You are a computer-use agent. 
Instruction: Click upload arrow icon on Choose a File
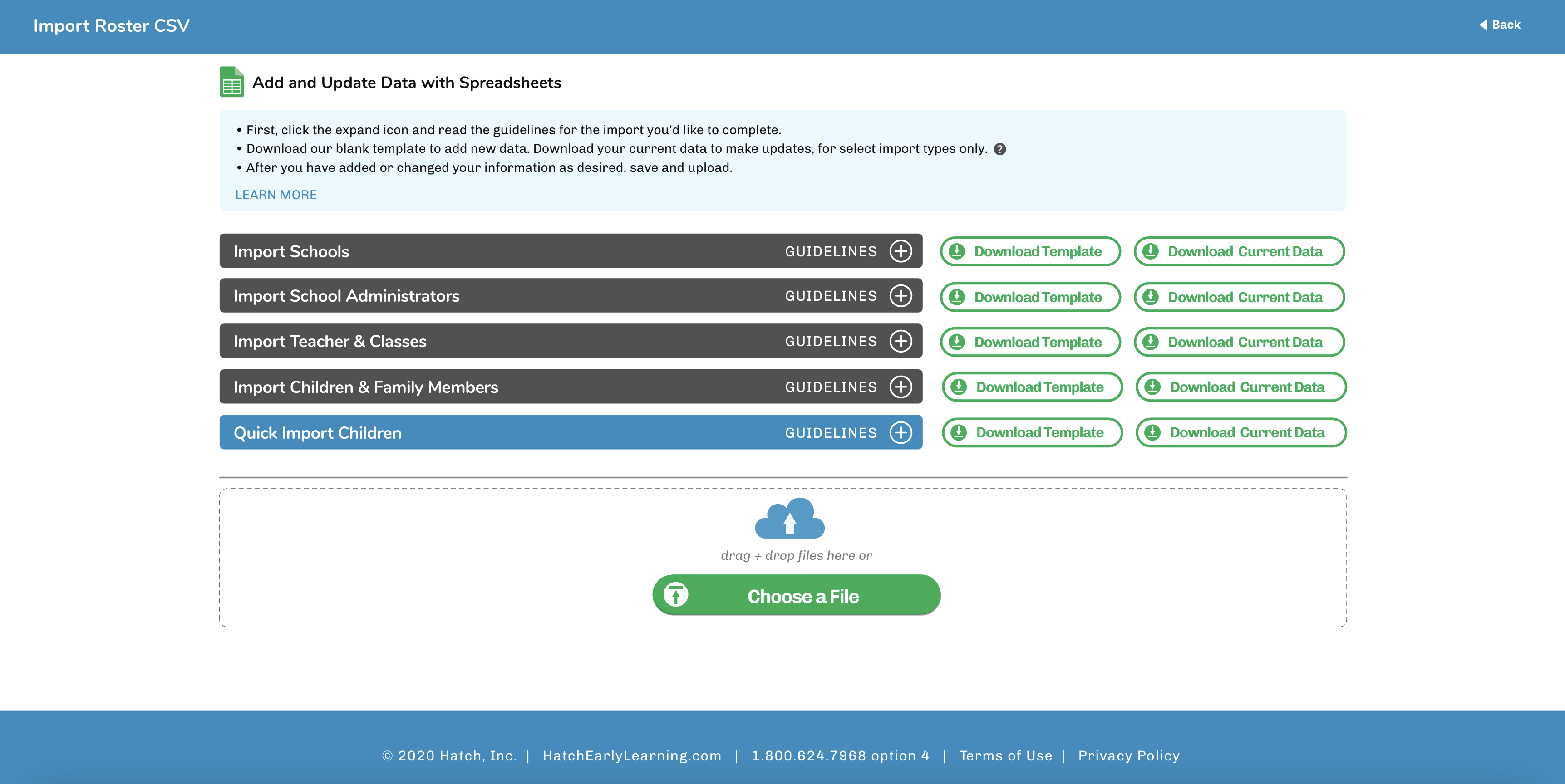(x=675, y=594)
